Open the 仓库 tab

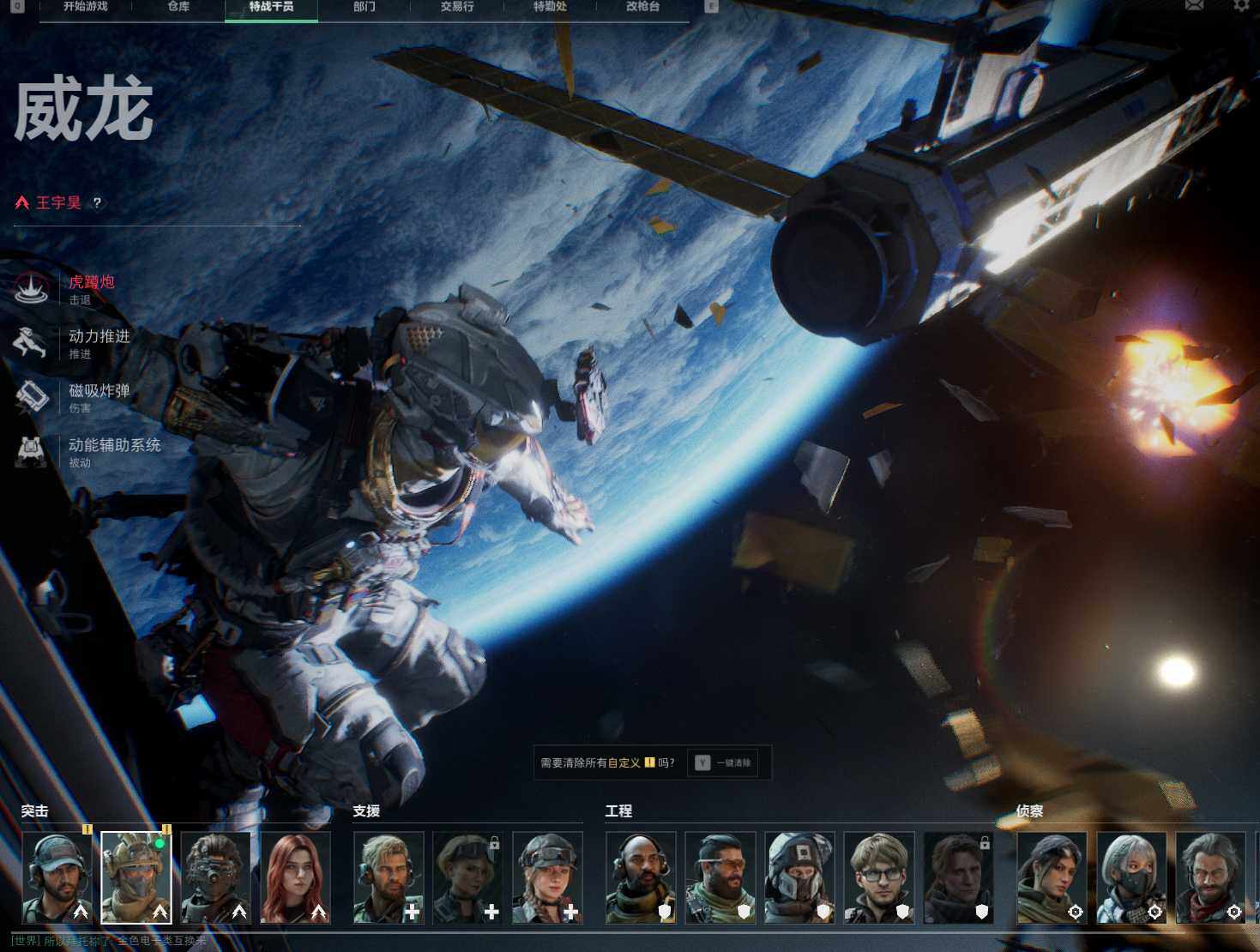(178, 7)
